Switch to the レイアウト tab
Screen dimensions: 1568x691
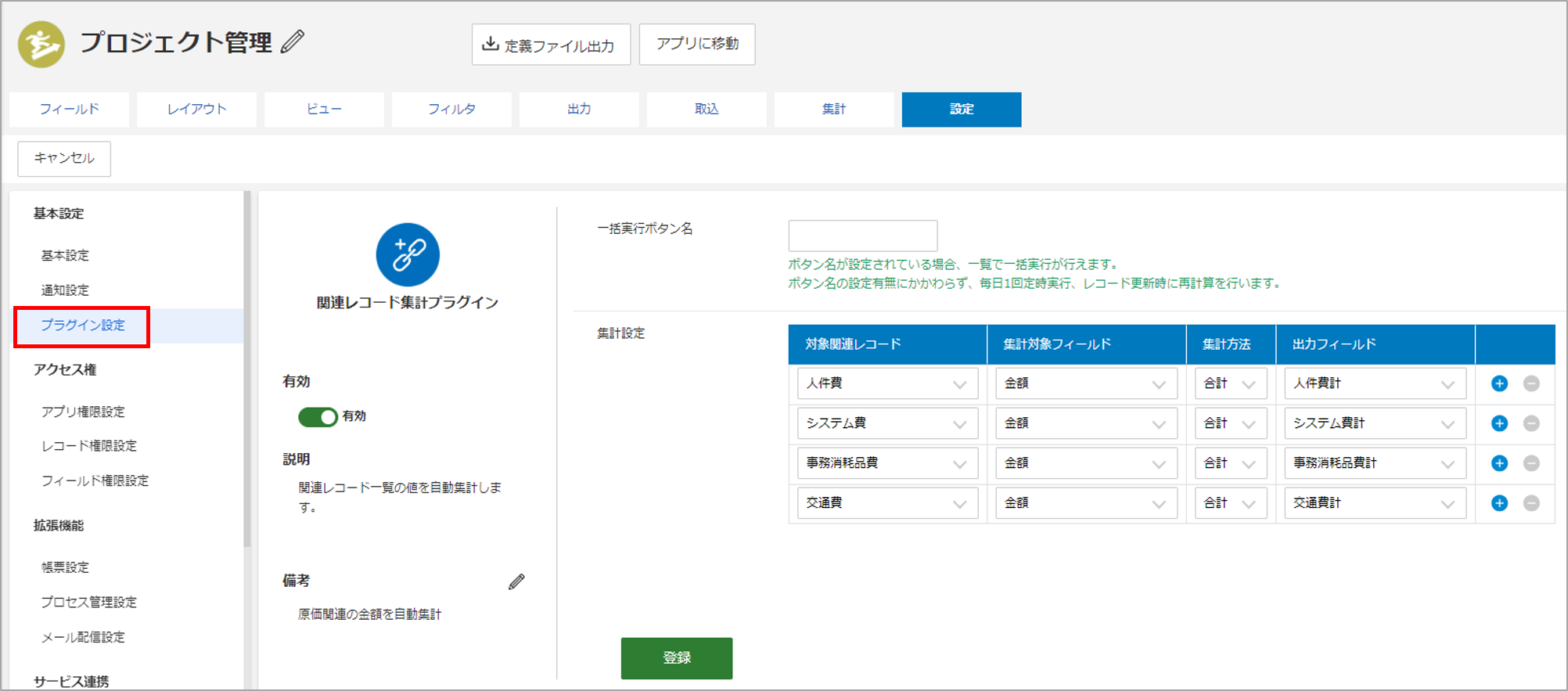tap(196, 110)
